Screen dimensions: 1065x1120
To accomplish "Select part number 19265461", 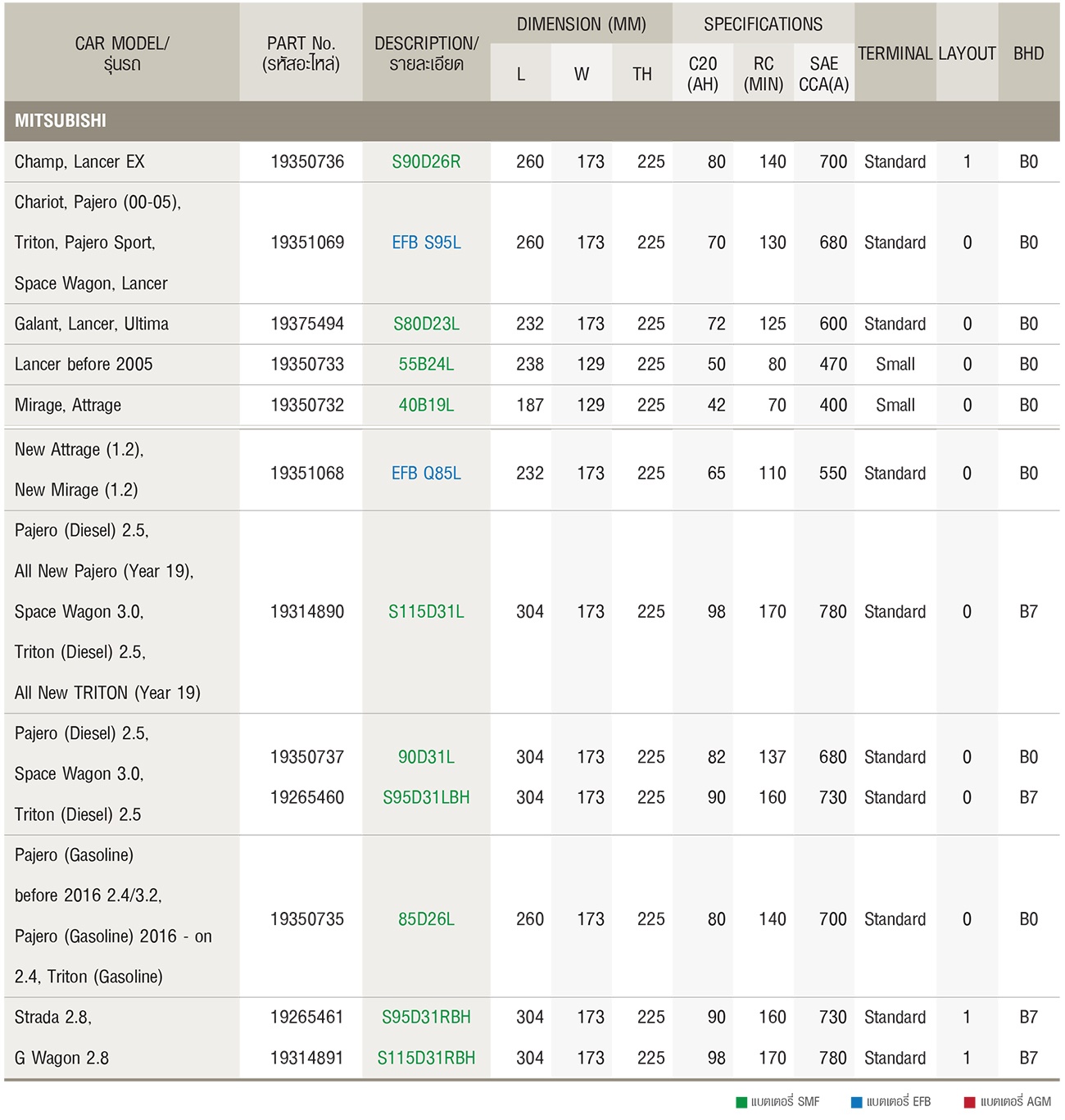I will [307, 1017].
